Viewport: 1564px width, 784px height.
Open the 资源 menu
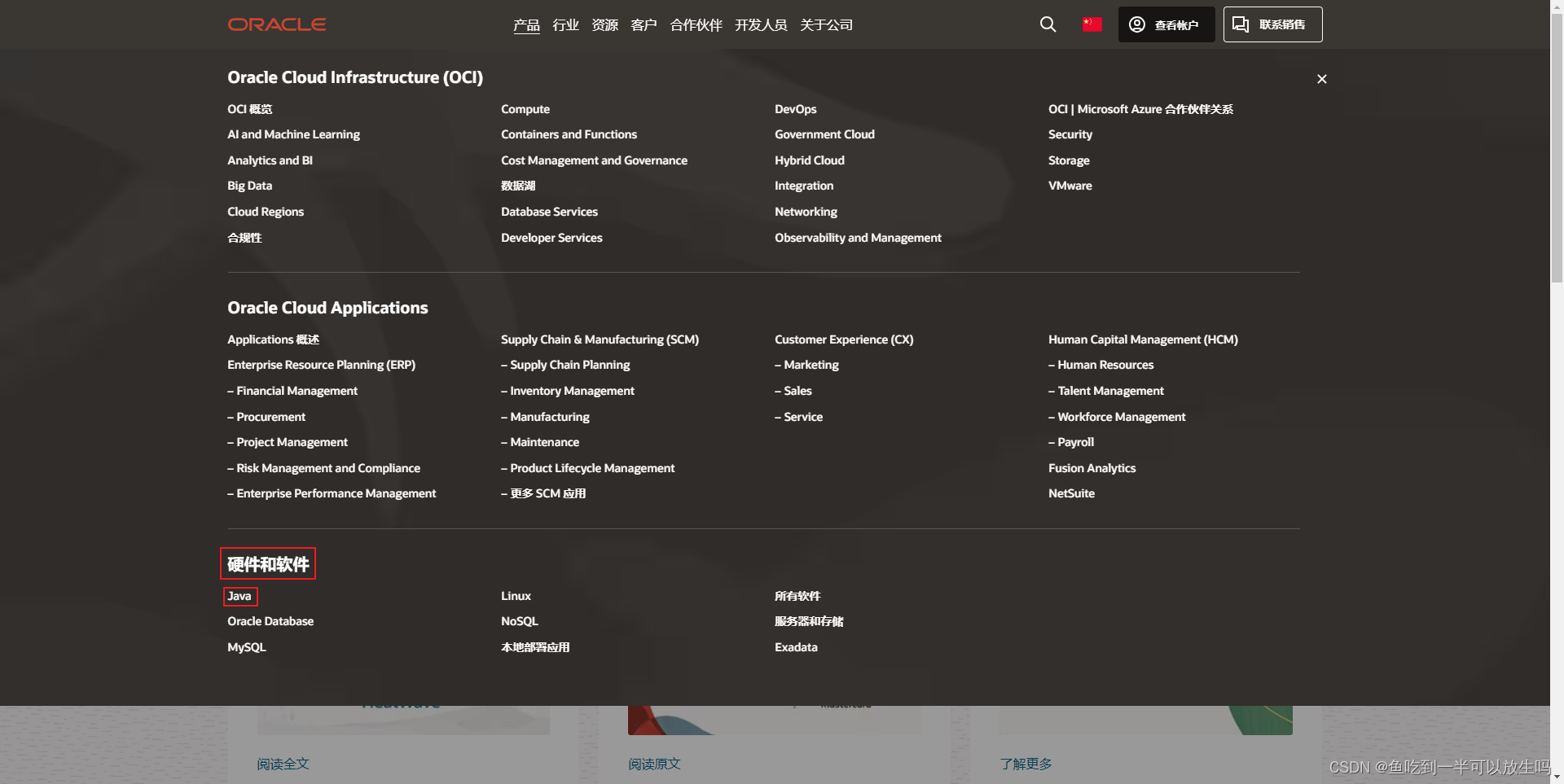point(604,25)
